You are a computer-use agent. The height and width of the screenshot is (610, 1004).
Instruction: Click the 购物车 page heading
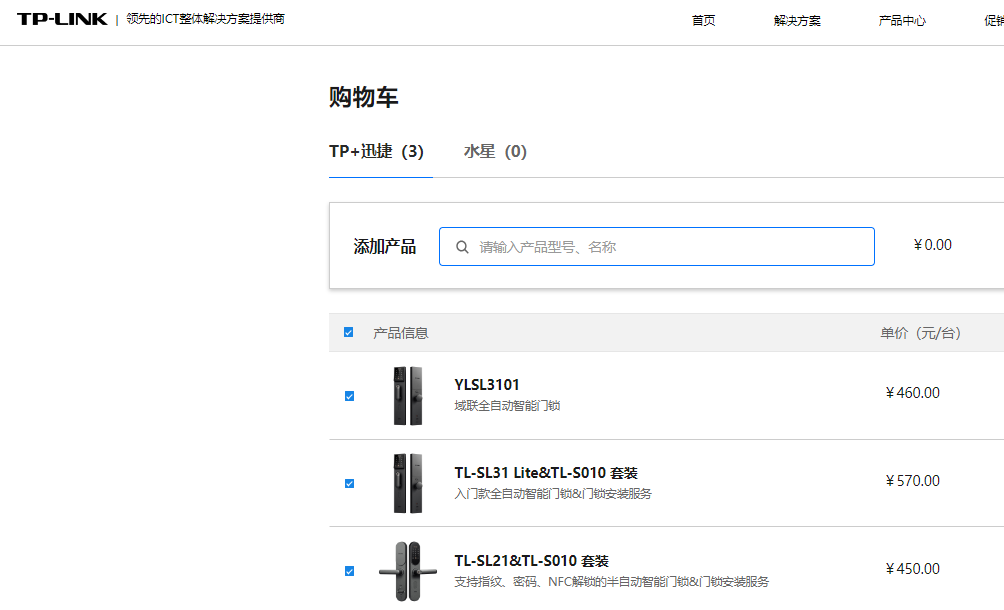pyautogui.click(x=364, y=97)
